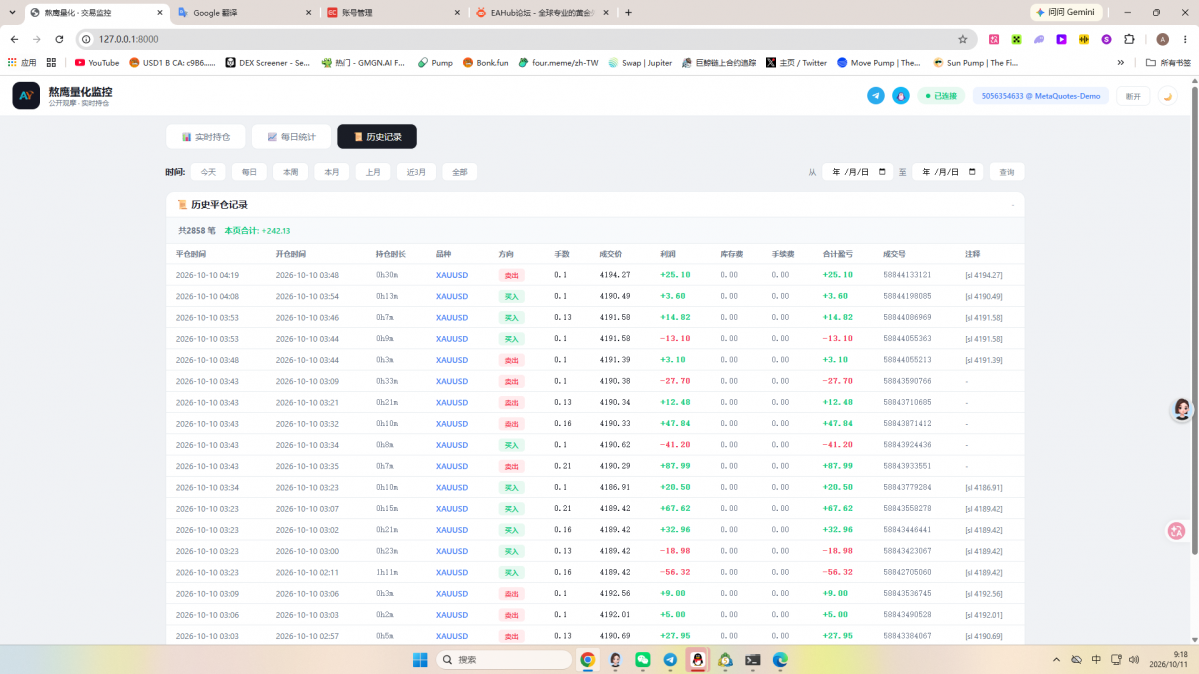Open Telegram from the taskbar
Image resolution: width=1199 pixels, height=674 pixels.
coord(670,659)
